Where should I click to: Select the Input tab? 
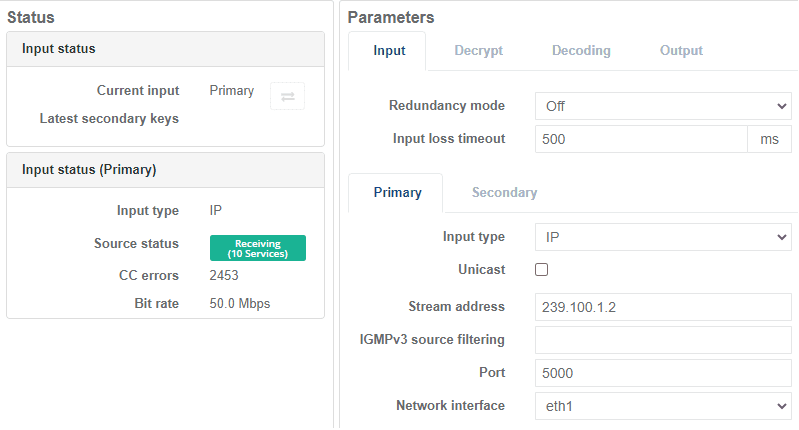pyautogui.click(x=389, y=51)
